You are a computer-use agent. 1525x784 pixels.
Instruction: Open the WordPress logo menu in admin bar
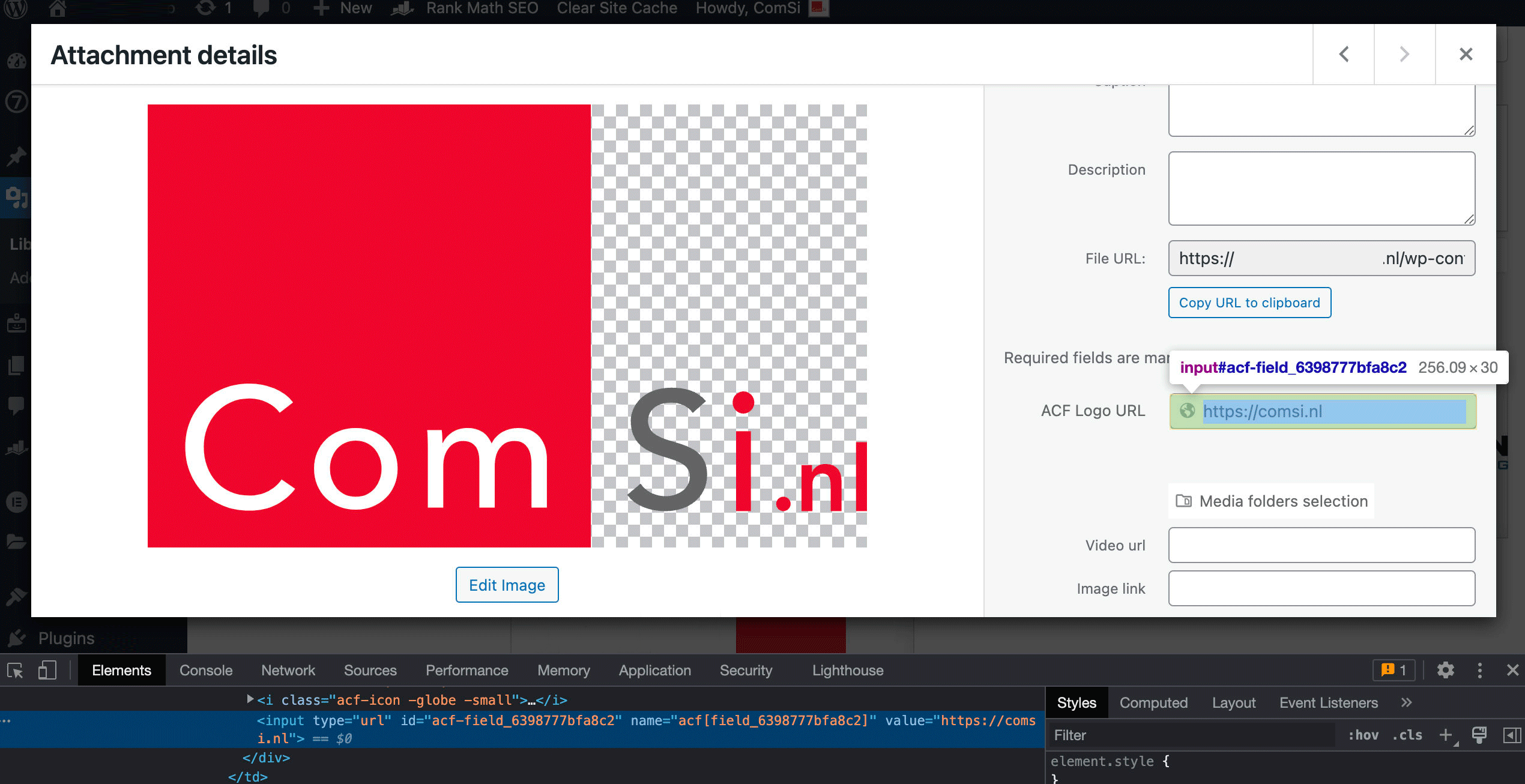pyautogui.click(x=17, y=8)
